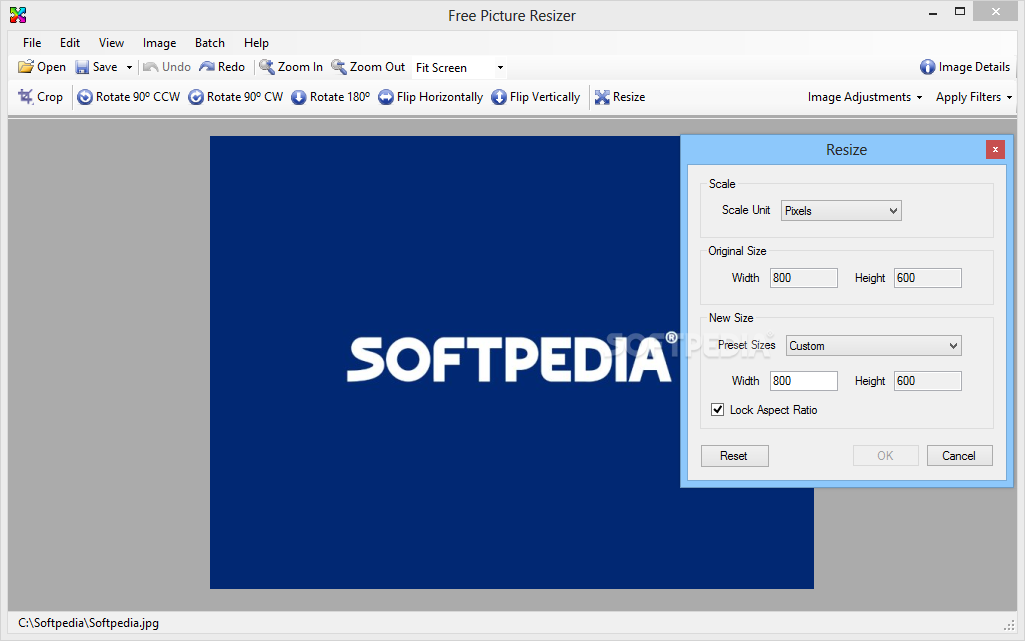The width and height of the screenshot is (1025, 641).
Task: Click the Original Size Height field
Action: pos(928,278)
